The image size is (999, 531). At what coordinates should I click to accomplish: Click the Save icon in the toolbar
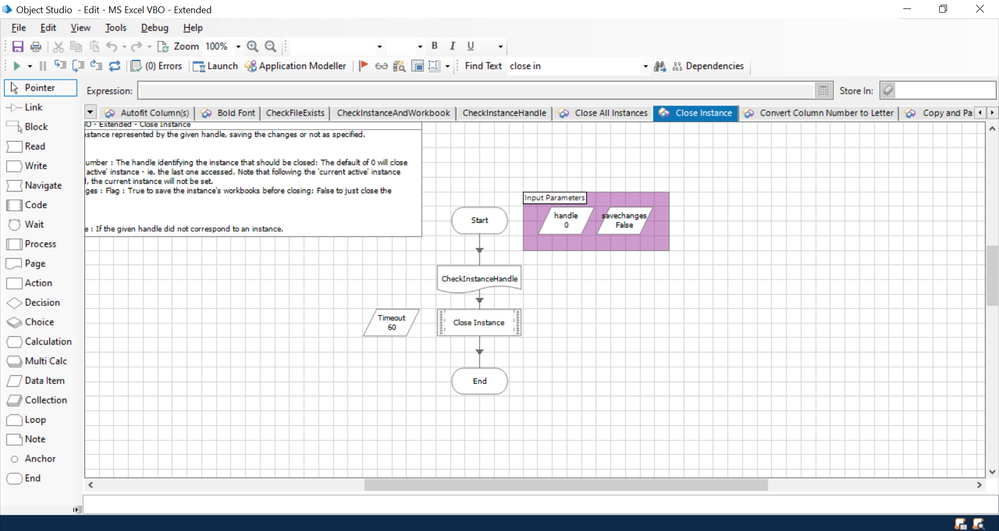point(18,47)
